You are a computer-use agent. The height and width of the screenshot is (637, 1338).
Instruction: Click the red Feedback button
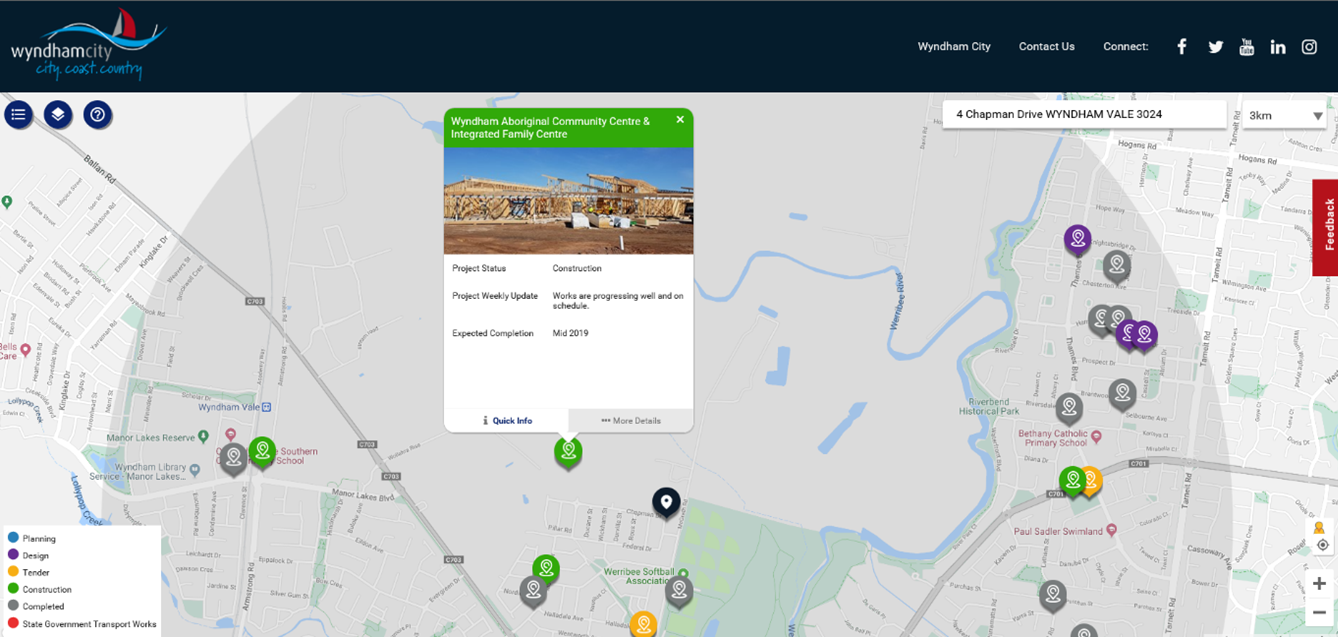1325,227
